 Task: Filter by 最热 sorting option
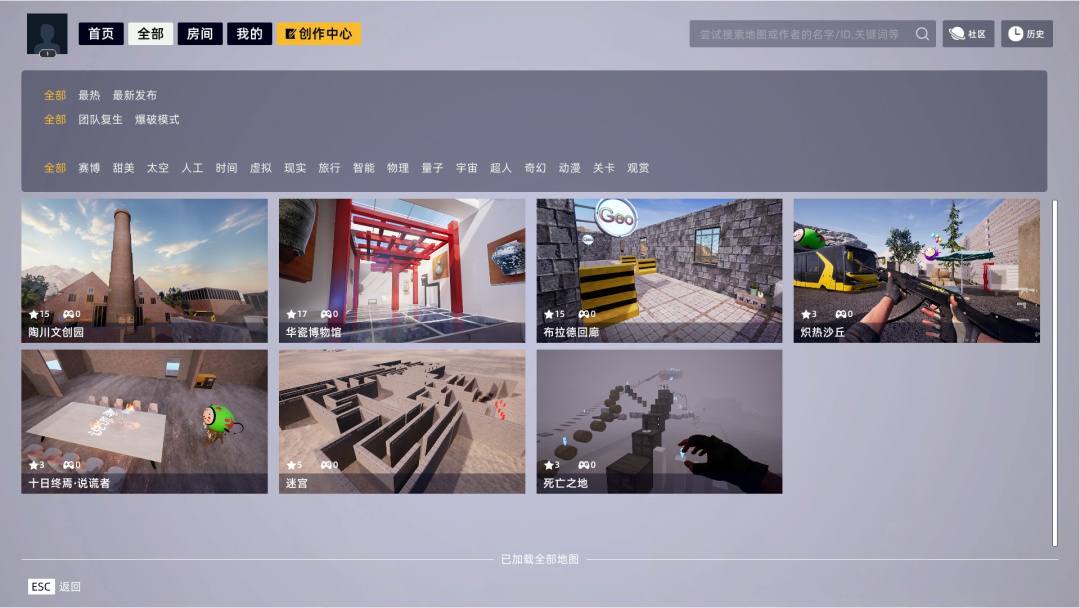(89, 95)
